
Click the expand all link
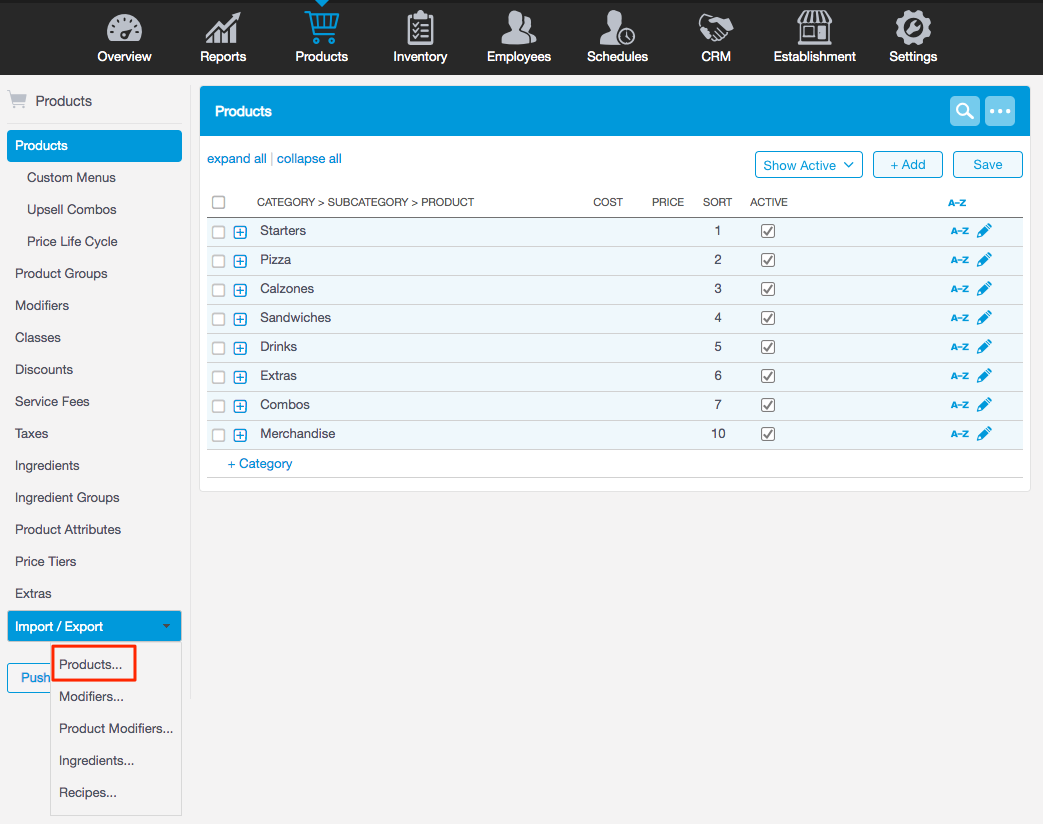pos(236,159)
